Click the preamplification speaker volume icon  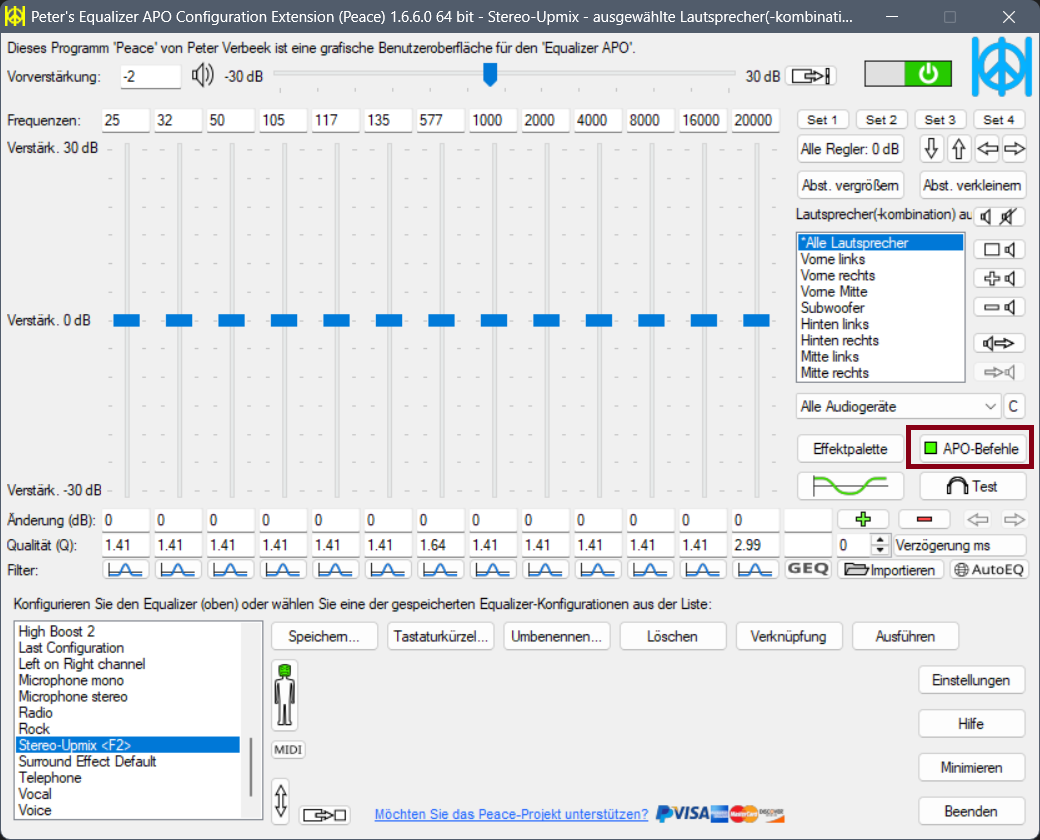[202, 76]
